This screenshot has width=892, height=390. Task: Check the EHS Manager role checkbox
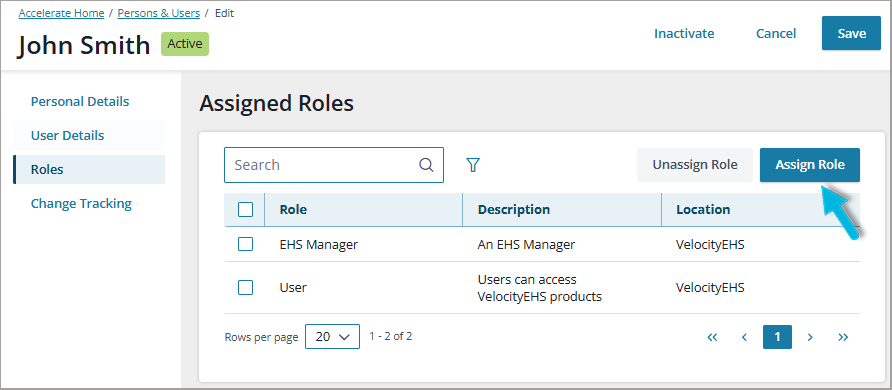(x=245, y=244)
